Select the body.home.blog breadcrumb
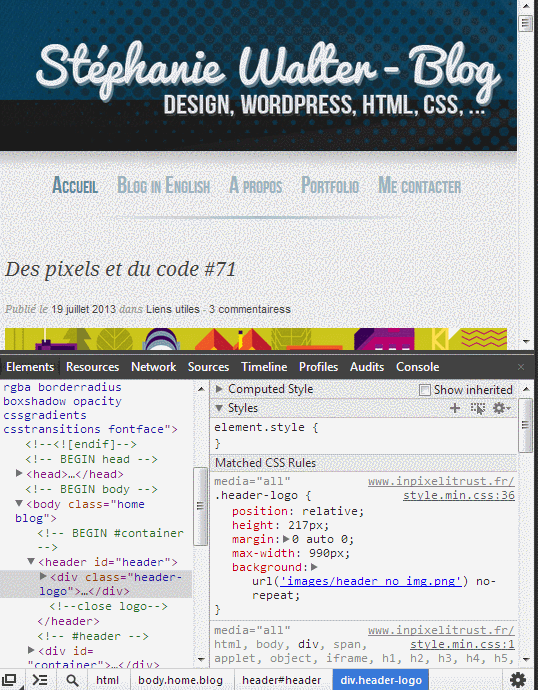The image size is (538, 690). click(180, 680)
